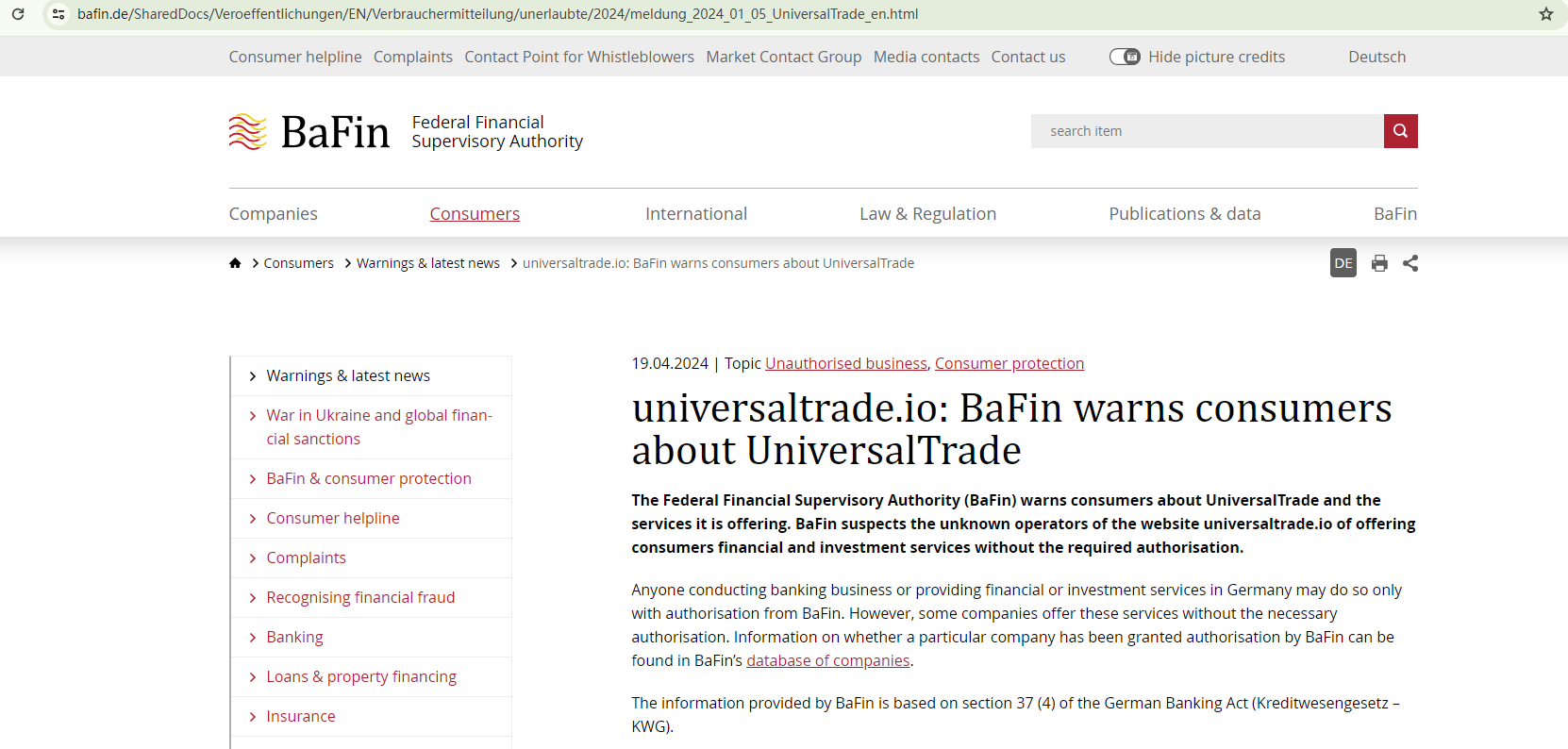Open site information icon in address bar

point(58,14)
